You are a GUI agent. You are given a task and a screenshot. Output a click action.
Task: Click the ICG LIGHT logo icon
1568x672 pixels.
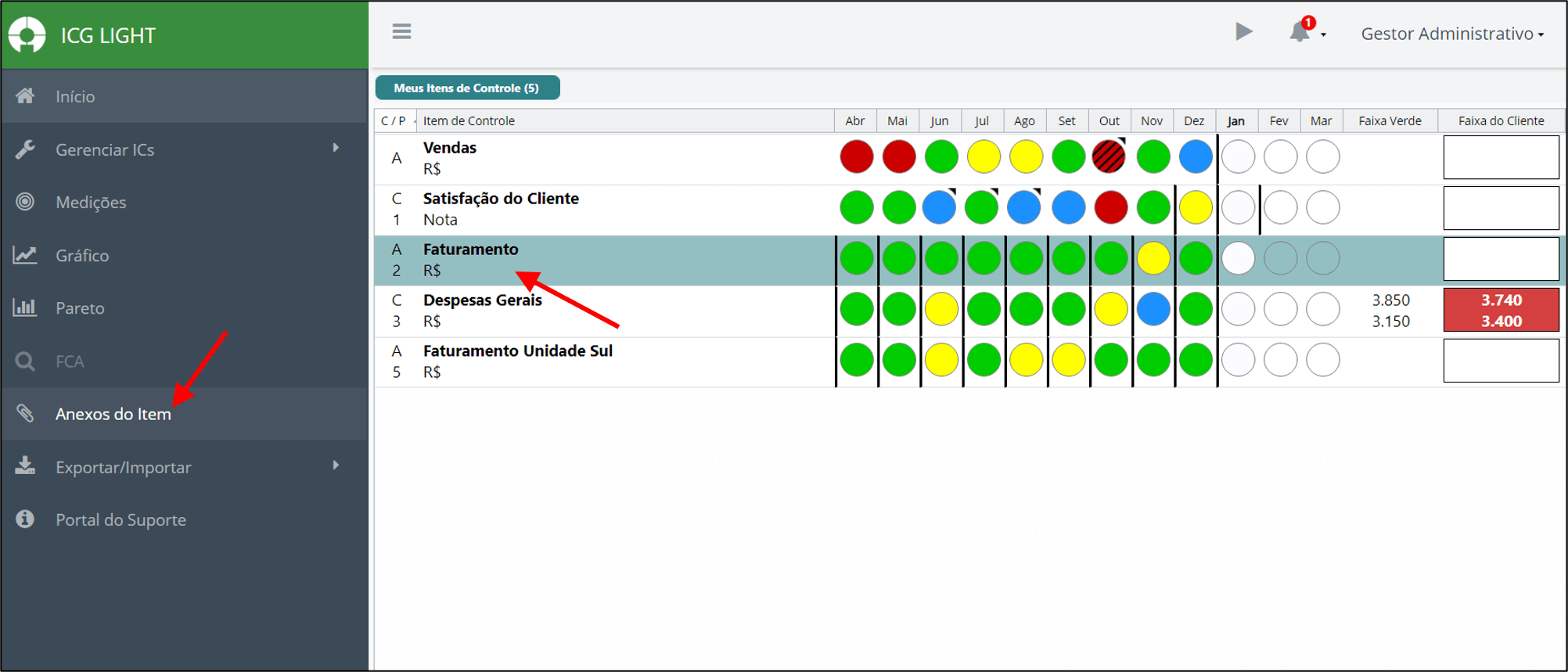pos(27,35)
